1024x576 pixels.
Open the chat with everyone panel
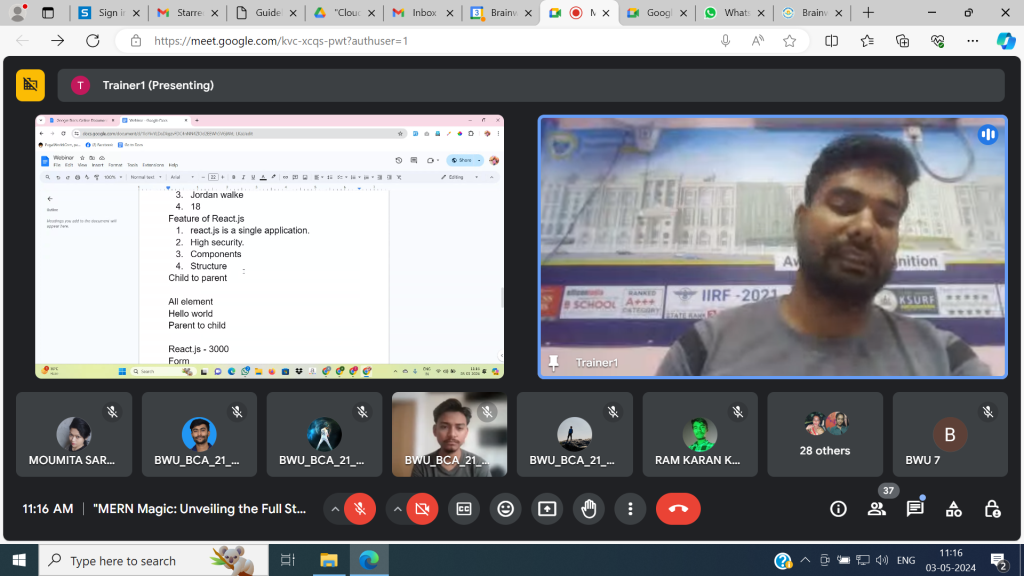pos(915,509)
